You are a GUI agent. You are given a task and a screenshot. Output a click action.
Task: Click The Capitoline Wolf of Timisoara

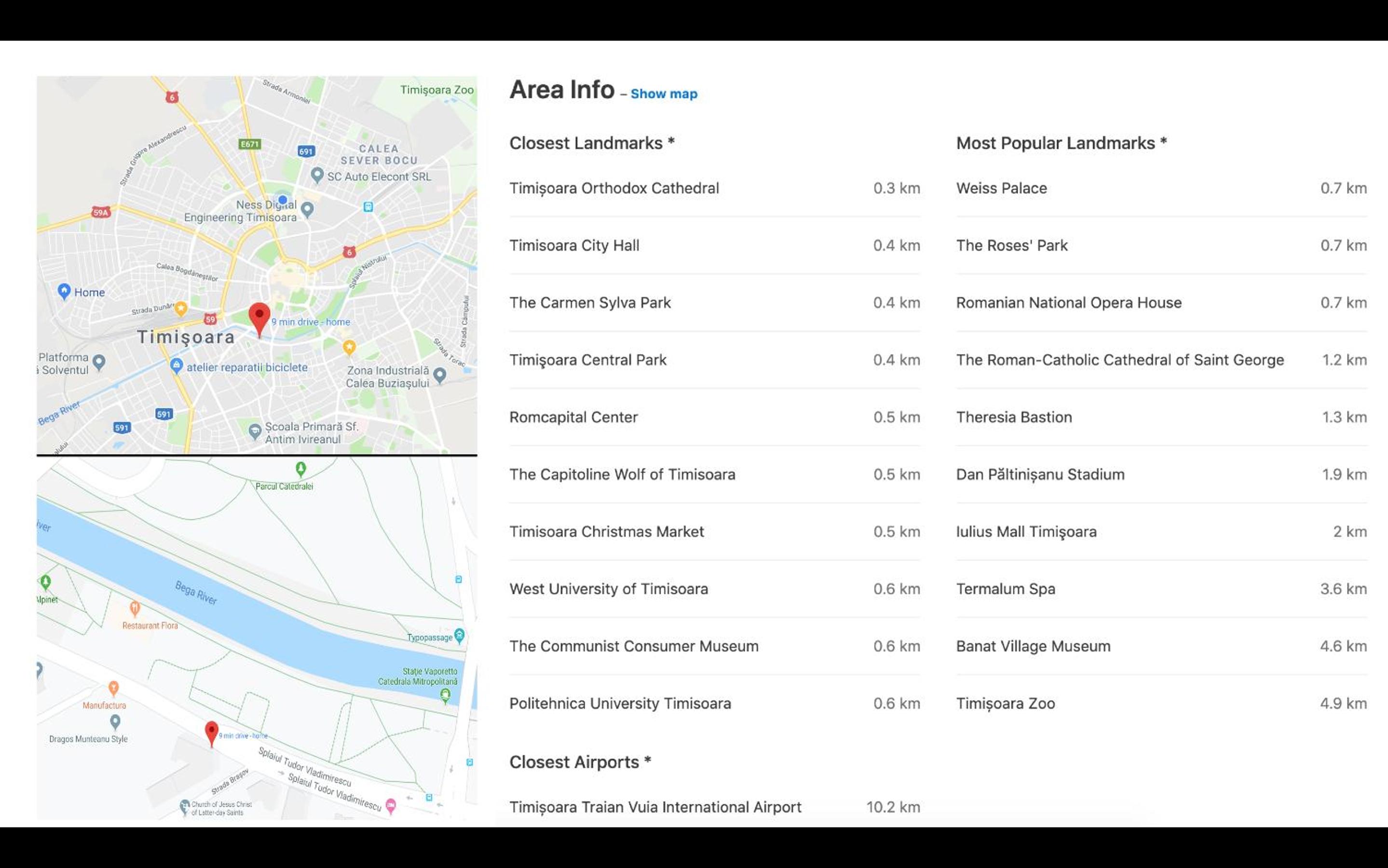(x=715, y=475)
